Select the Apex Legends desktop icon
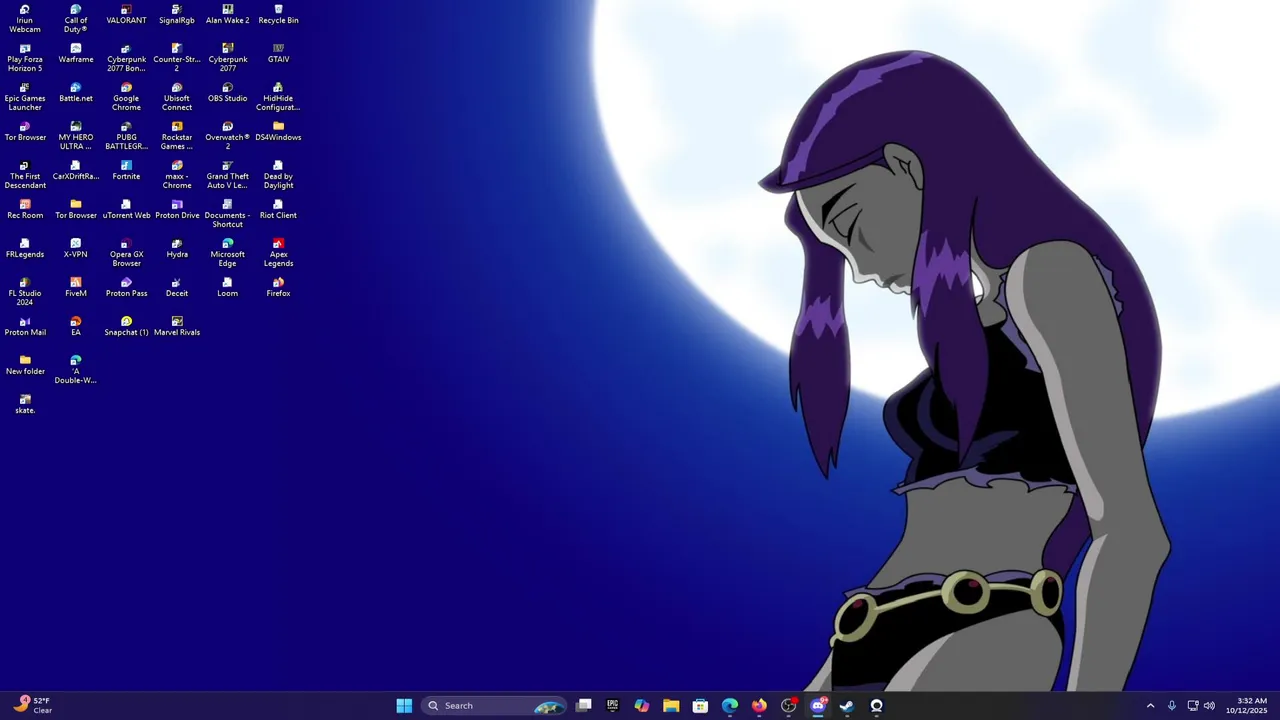Screen dimensions: 1280x720 [278, 252]
